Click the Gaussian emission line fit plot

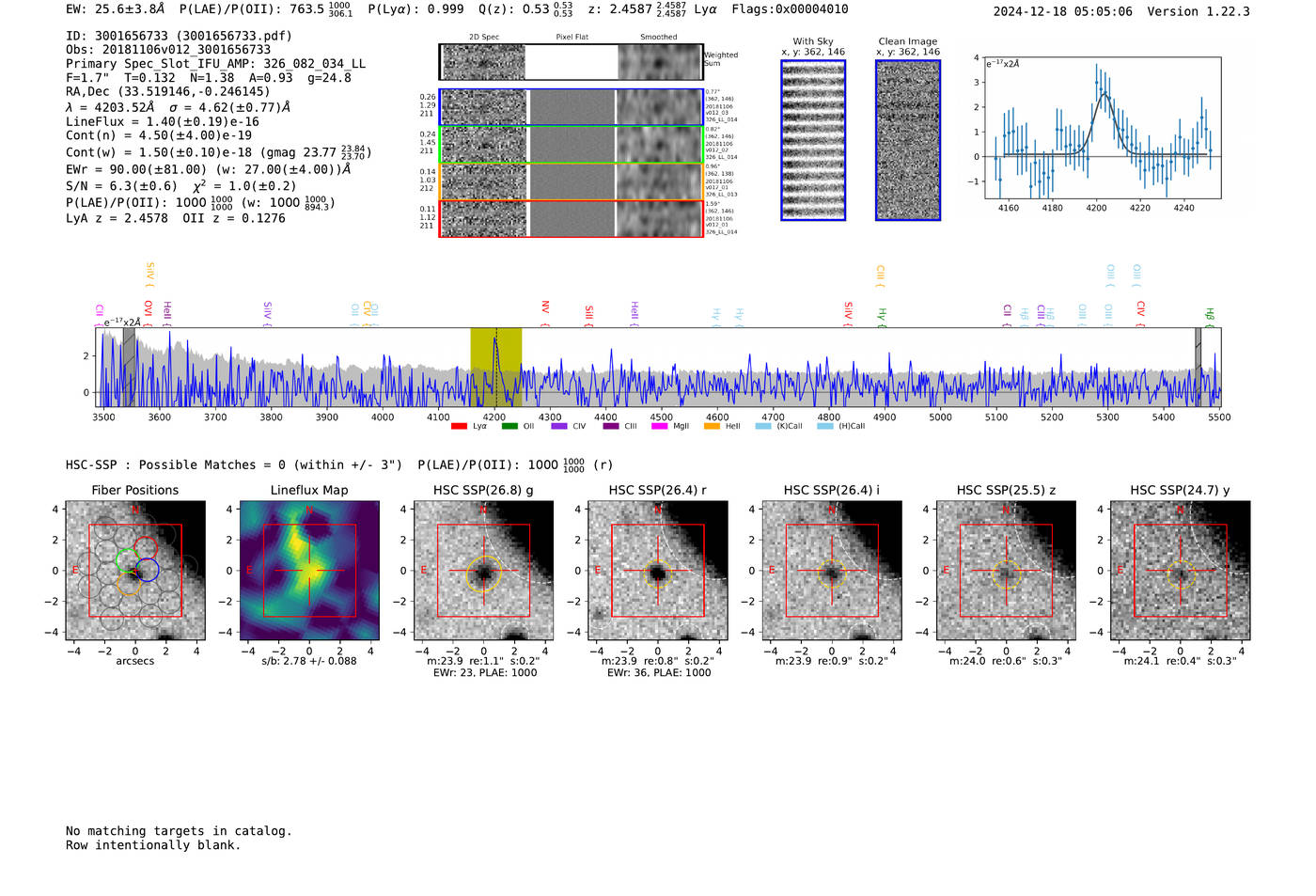point(1103,128)
